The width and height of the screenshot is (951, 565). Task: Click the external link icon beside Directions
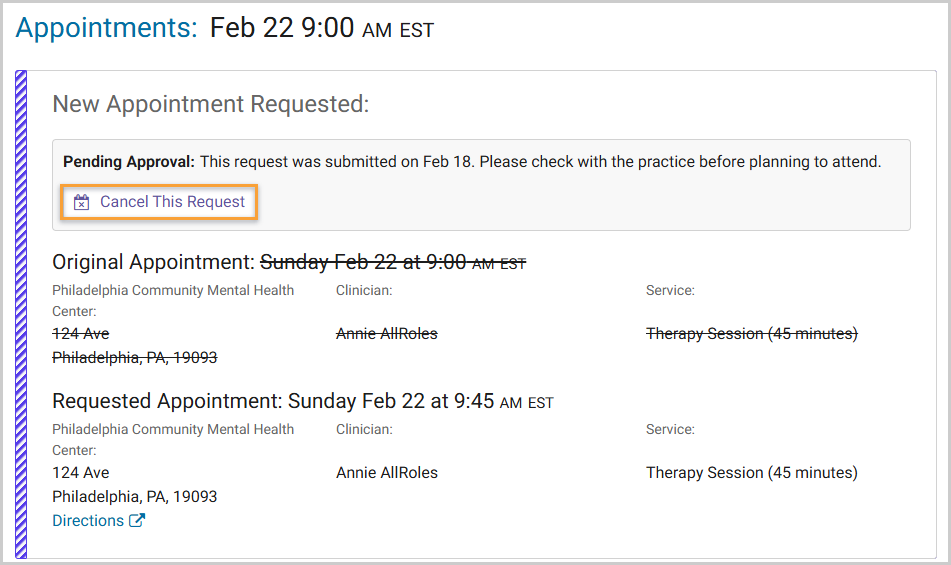pos(137,520)
